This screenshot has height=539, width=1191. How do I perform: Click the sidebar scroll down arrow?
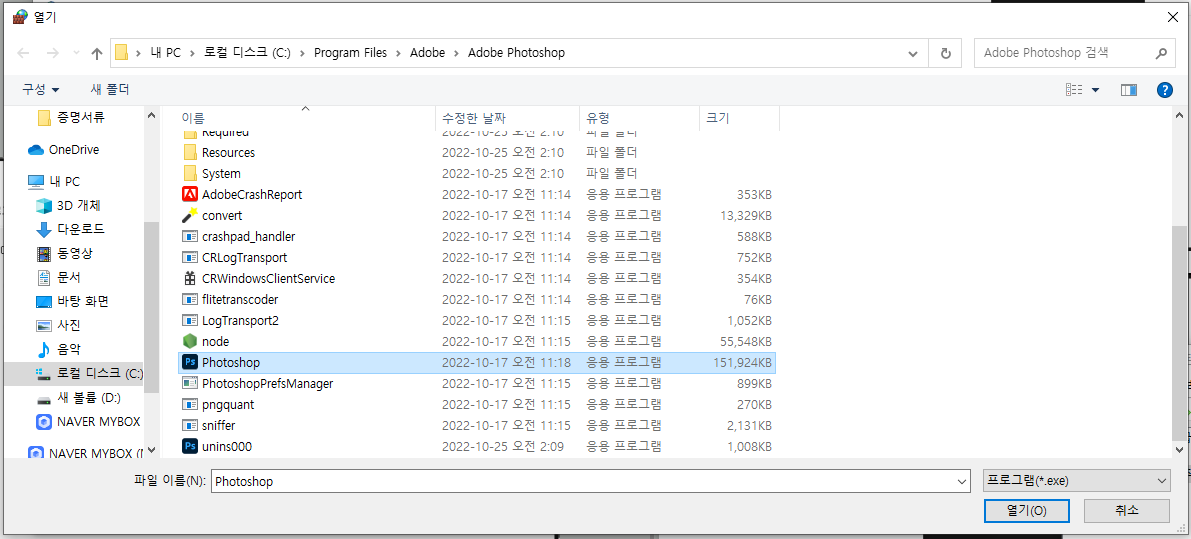coord(151,451)
